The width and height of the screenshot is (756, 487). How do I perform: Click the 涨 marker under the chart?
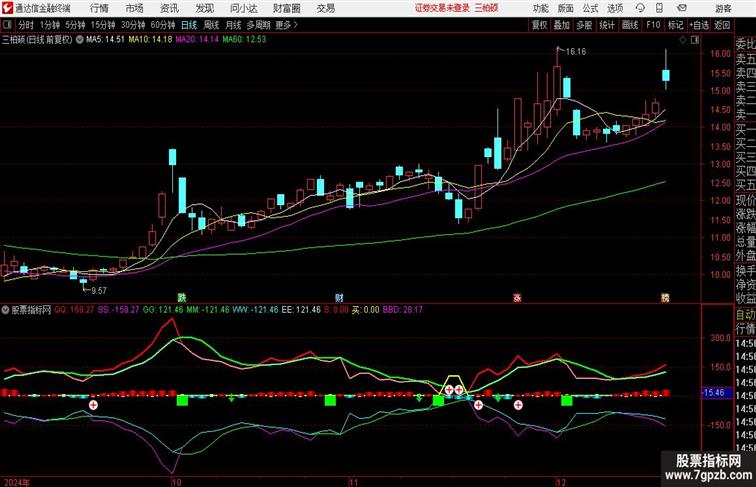(517, 298)
